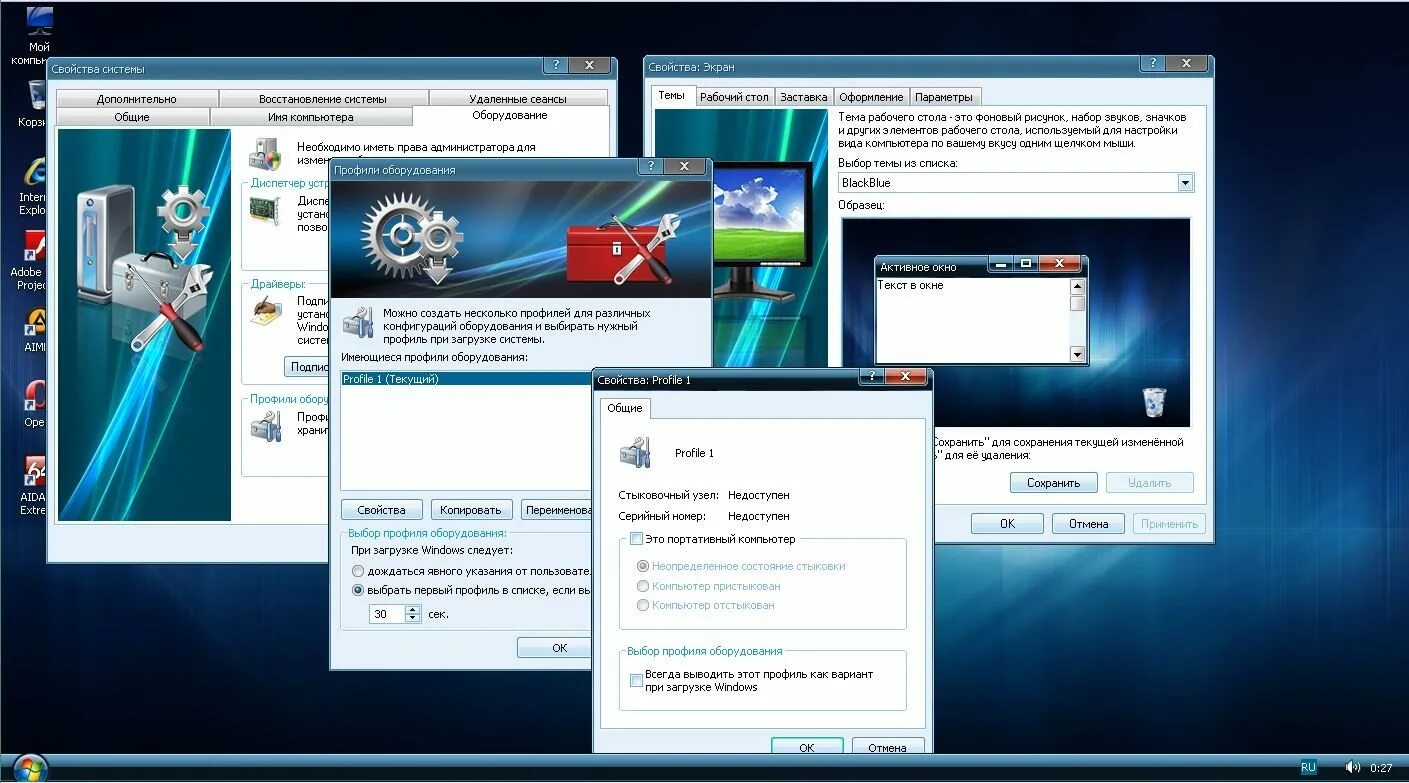The height and width of the screenshot is (783, 1409).
Task: Click the down arrow on the 30 sec spinner
Action: [412, 618]
